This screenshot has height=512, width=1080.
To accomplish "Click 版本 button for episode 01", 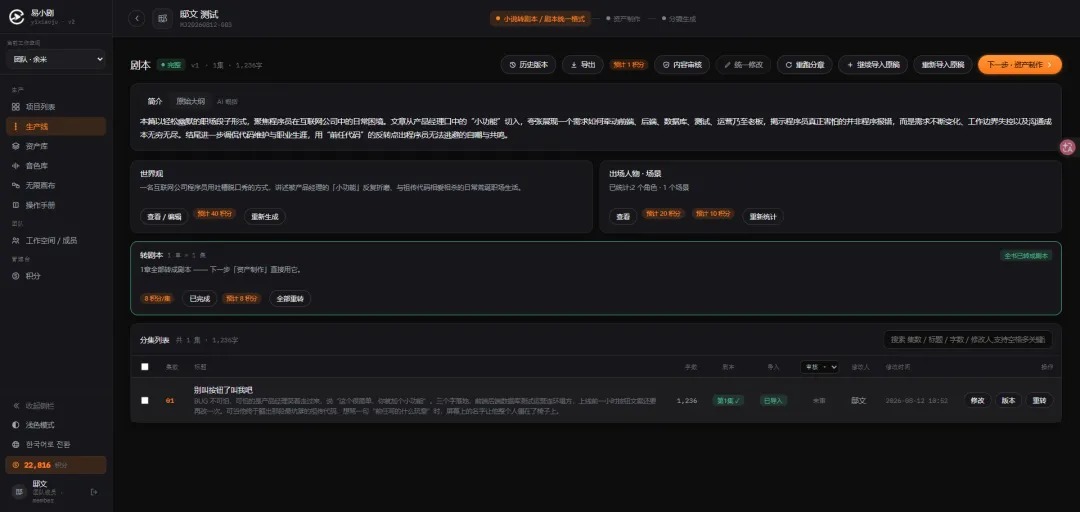I will (1008, 400).
